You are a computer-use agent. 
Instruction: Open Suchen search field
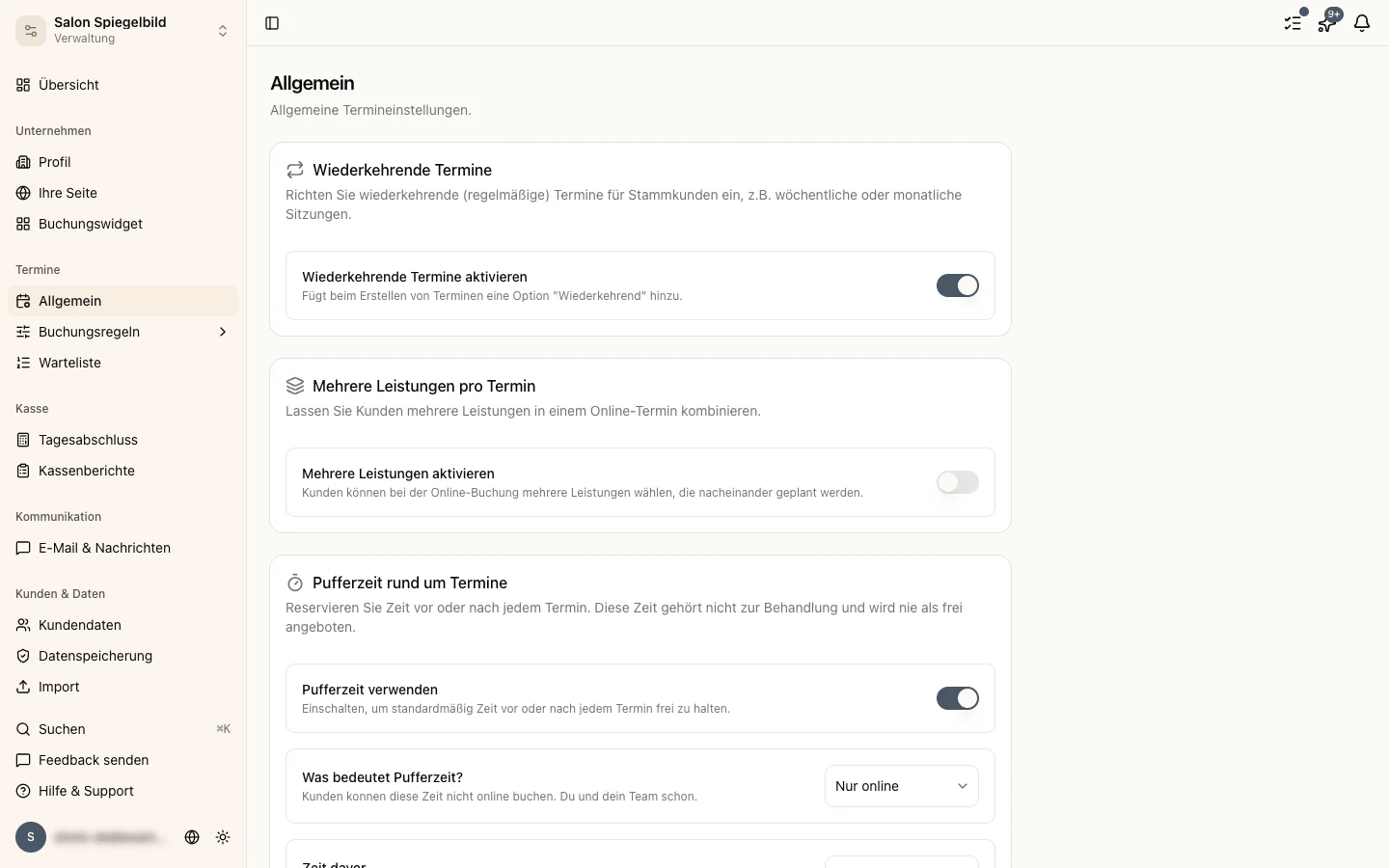click(123, 729)
